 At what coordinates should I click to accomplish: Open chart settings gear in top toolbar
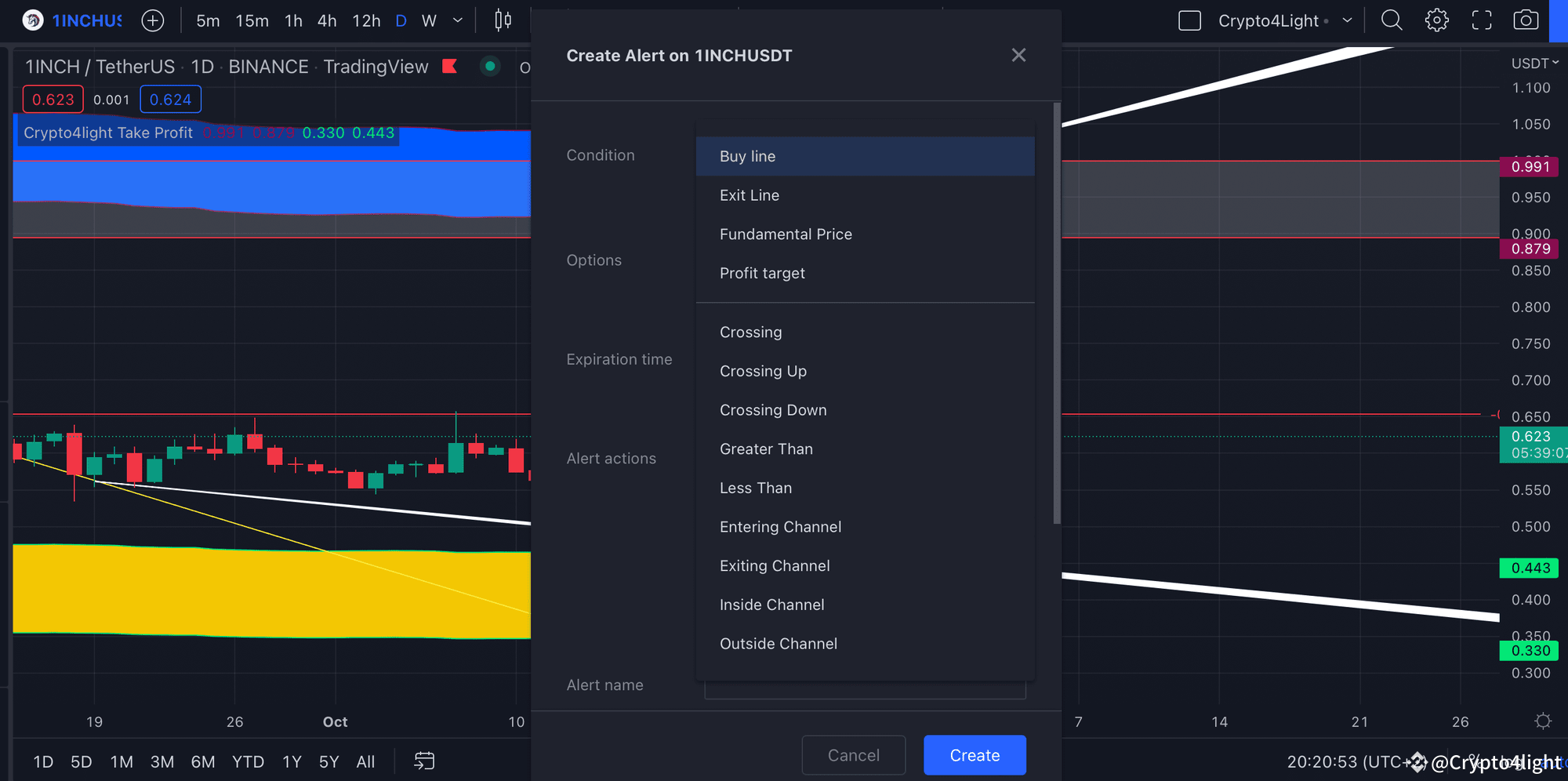[1436, 20]
